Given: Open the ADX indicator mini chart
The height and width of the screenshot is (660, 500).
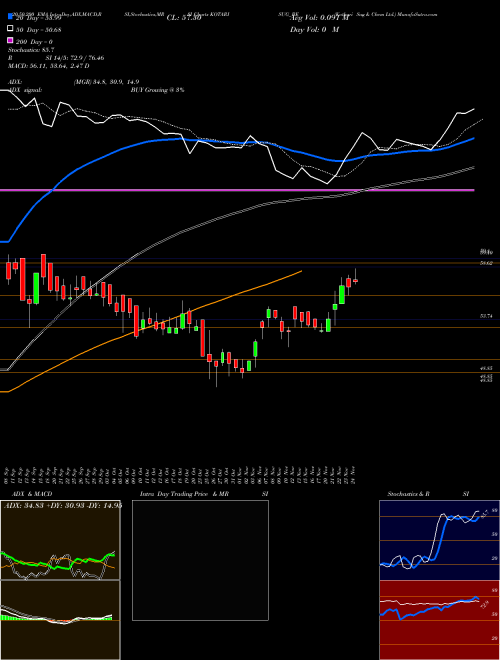Looking at the screenshot, I should (x=60, y=540).
